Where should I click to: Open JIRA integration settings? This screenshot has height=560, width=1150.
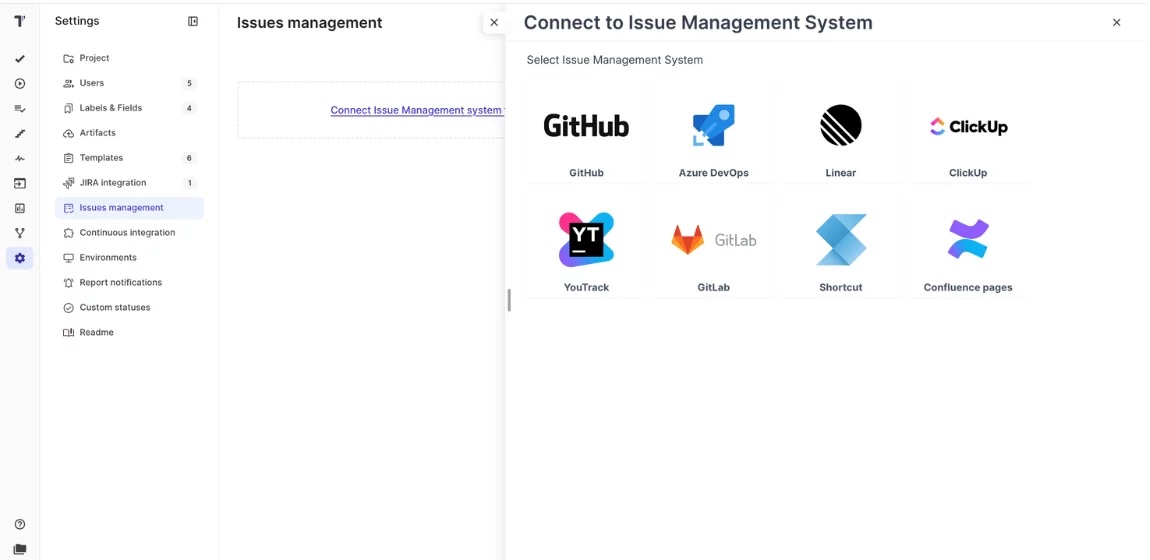(130, 183)
